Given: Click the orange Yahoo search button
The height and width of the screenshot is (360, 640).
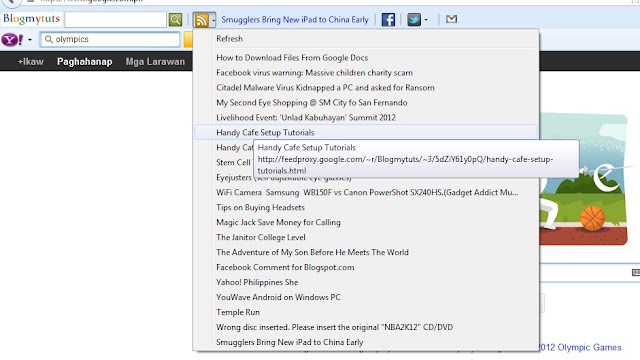Looking at the screenshot, I should point(188,40).
